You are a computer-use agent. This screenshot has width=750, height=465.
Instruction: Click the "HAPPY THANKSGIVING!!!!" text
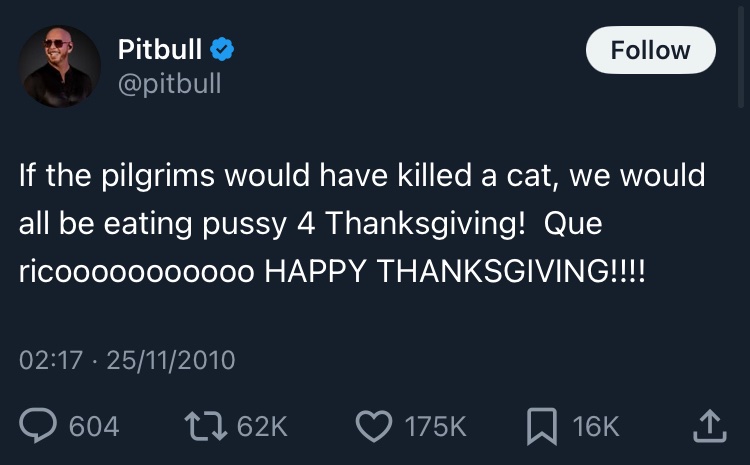point(455,274)
